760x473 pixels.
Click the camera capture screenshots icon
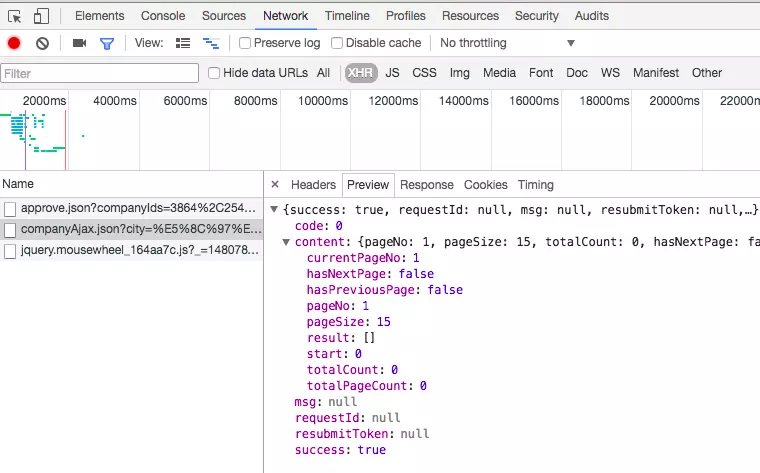(x=79, y=43)
